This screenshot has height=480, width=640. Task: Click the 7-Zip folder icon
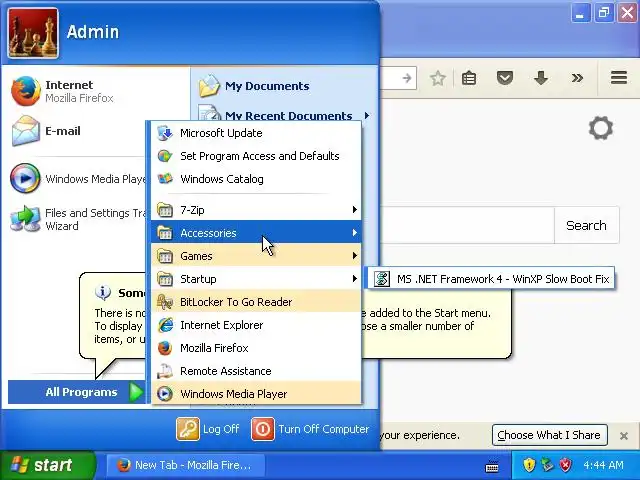click(x=165, y=210)
